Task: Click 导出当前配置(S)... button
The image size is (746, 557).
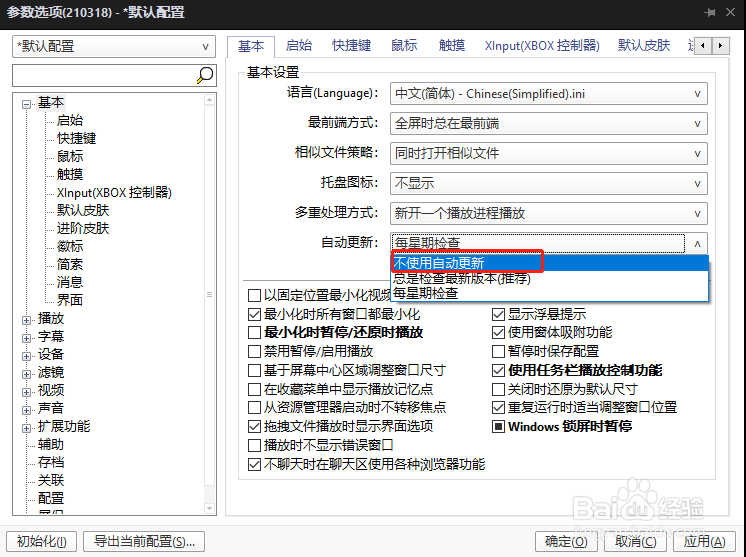Action: (144, 541)
